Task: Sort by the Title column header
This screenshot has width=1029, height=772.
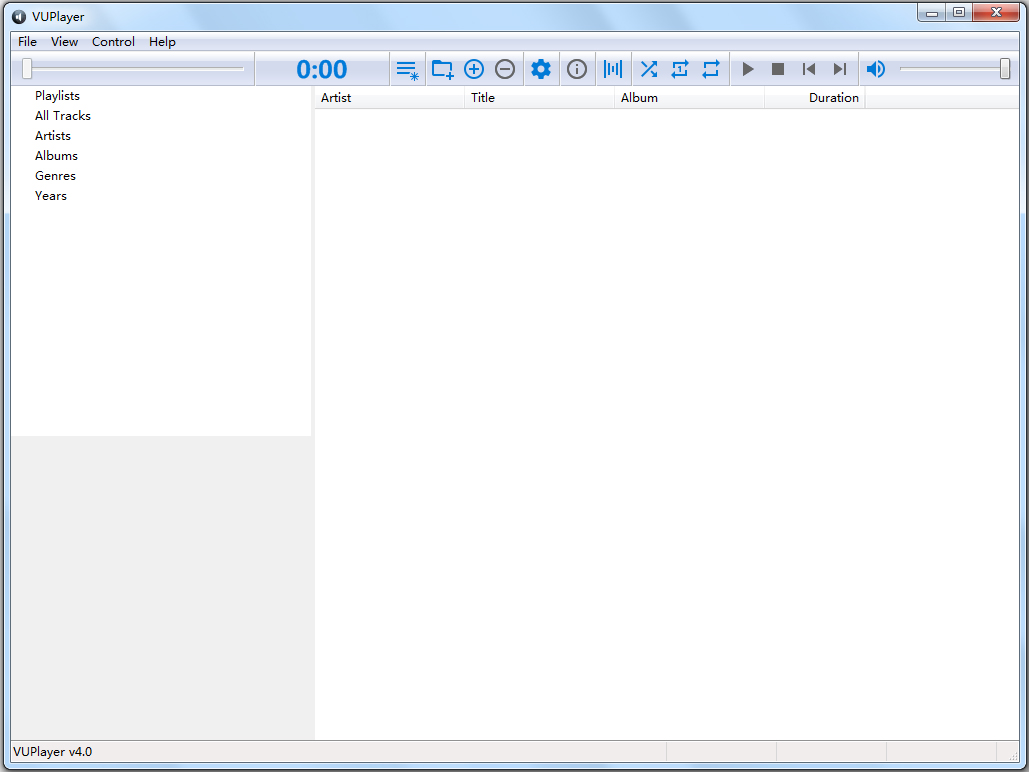Action: point(539,98)
